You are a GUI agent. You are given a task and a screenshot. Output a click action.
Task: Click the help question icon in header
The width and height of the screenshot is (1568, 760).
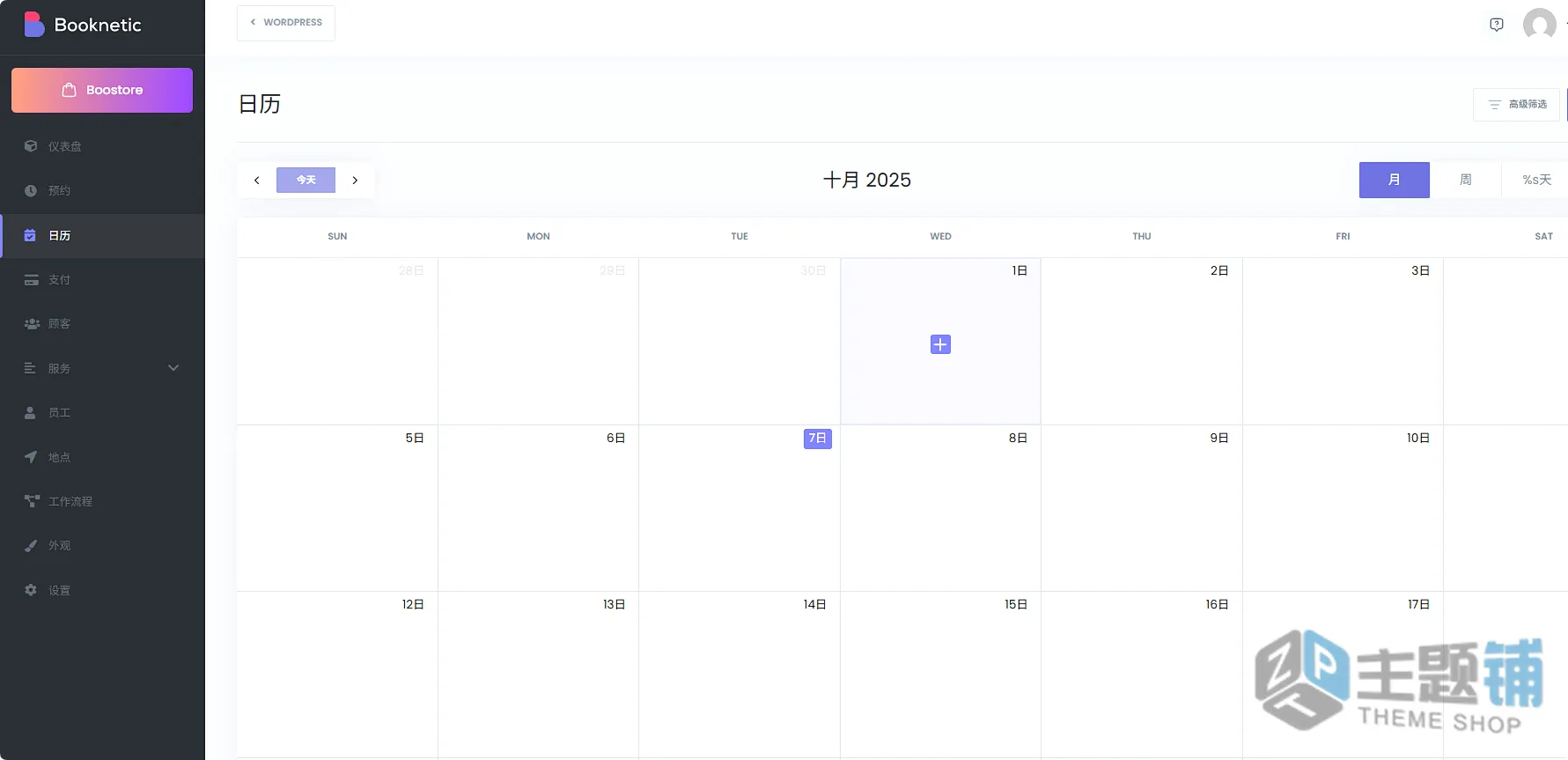1496,24
